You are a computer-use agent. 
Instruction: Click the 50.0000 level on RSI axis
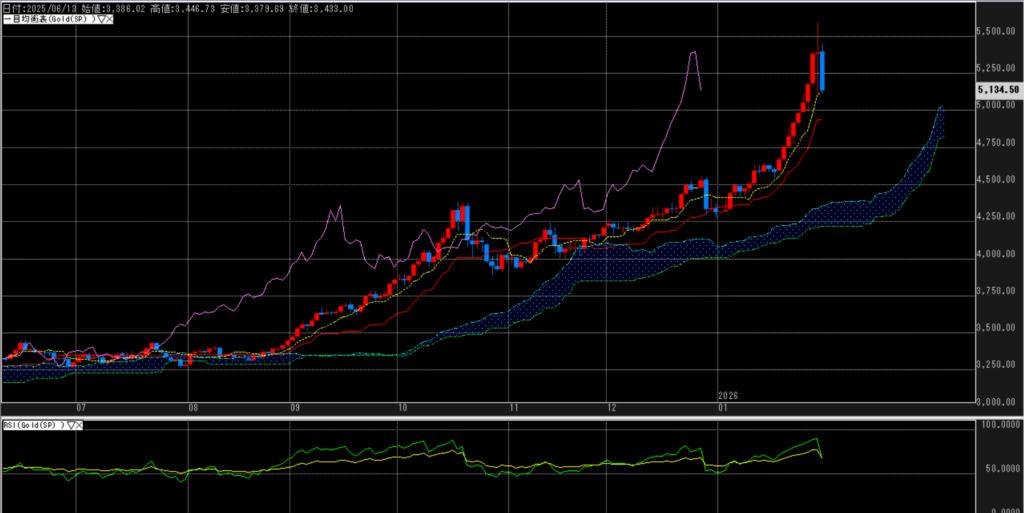tap(999, 467)
